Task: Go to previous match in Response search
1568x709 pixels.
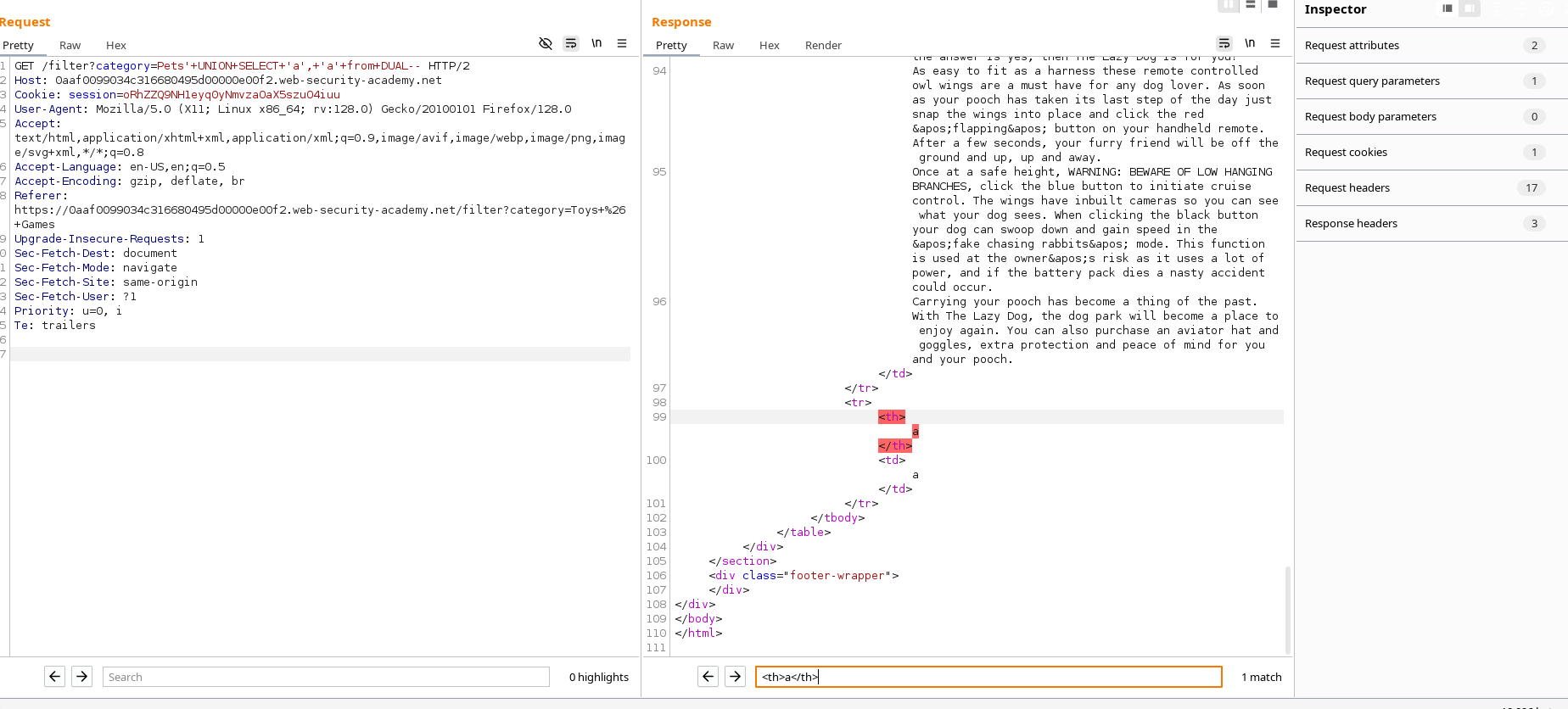Action: (x=708, y=676)
